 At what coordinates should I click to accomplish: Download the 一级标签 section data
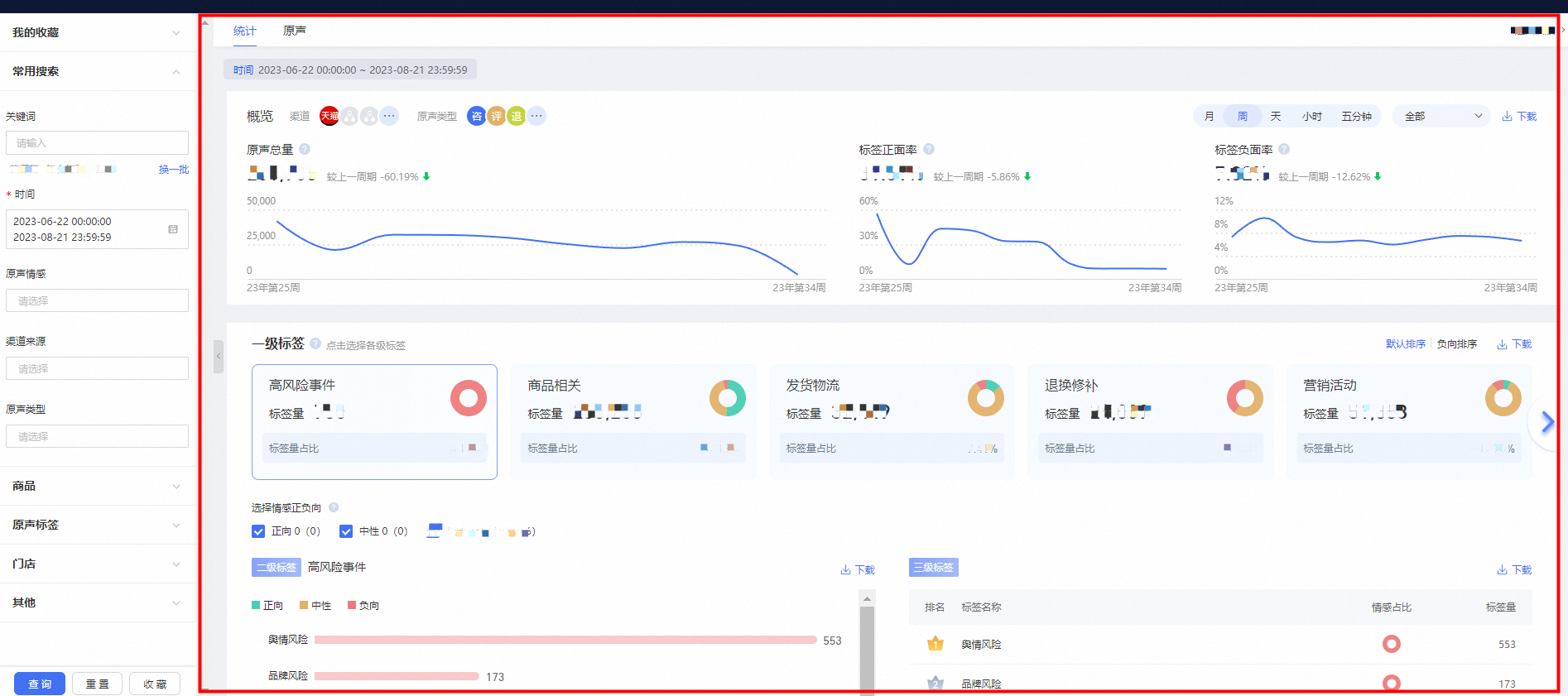tap(1514, 344)
